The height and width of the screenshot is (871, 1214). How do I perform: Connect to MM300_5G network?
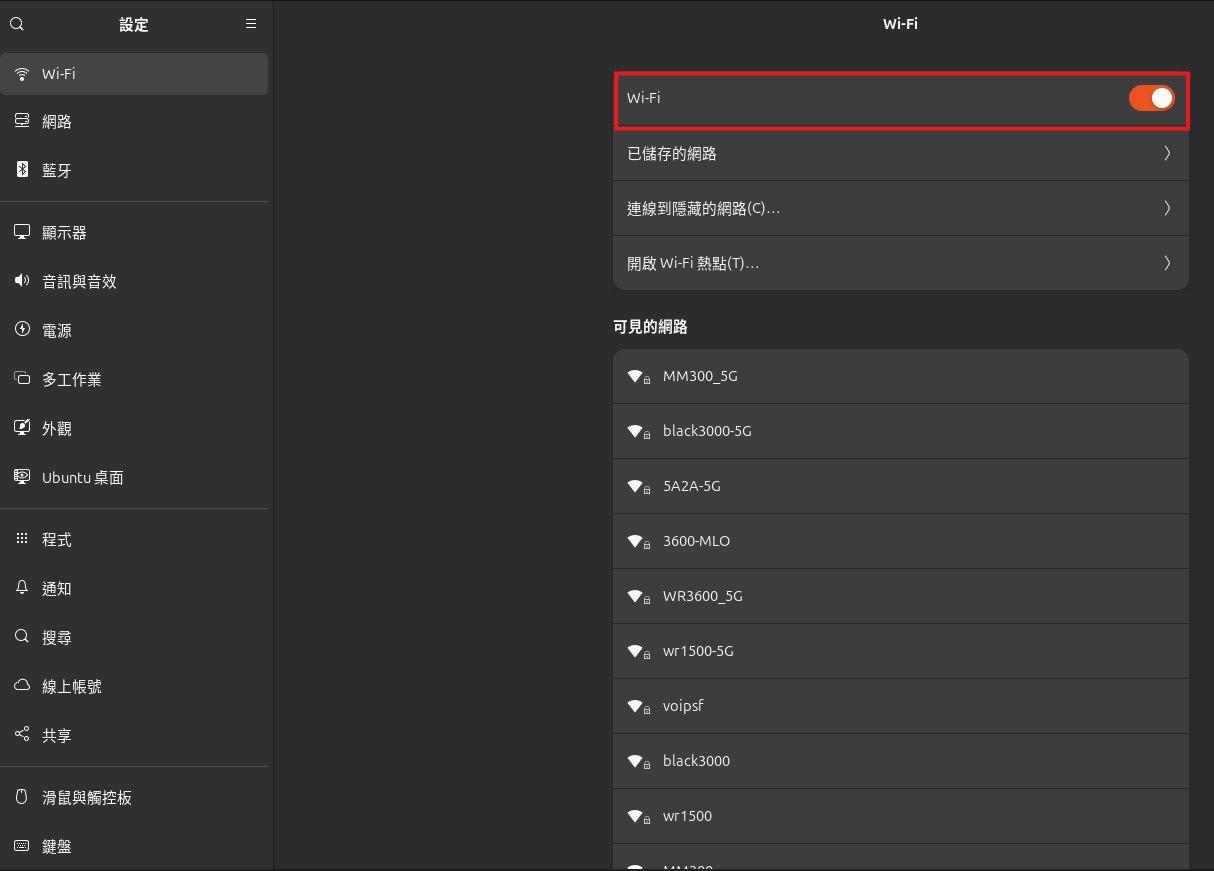(900, 376)
